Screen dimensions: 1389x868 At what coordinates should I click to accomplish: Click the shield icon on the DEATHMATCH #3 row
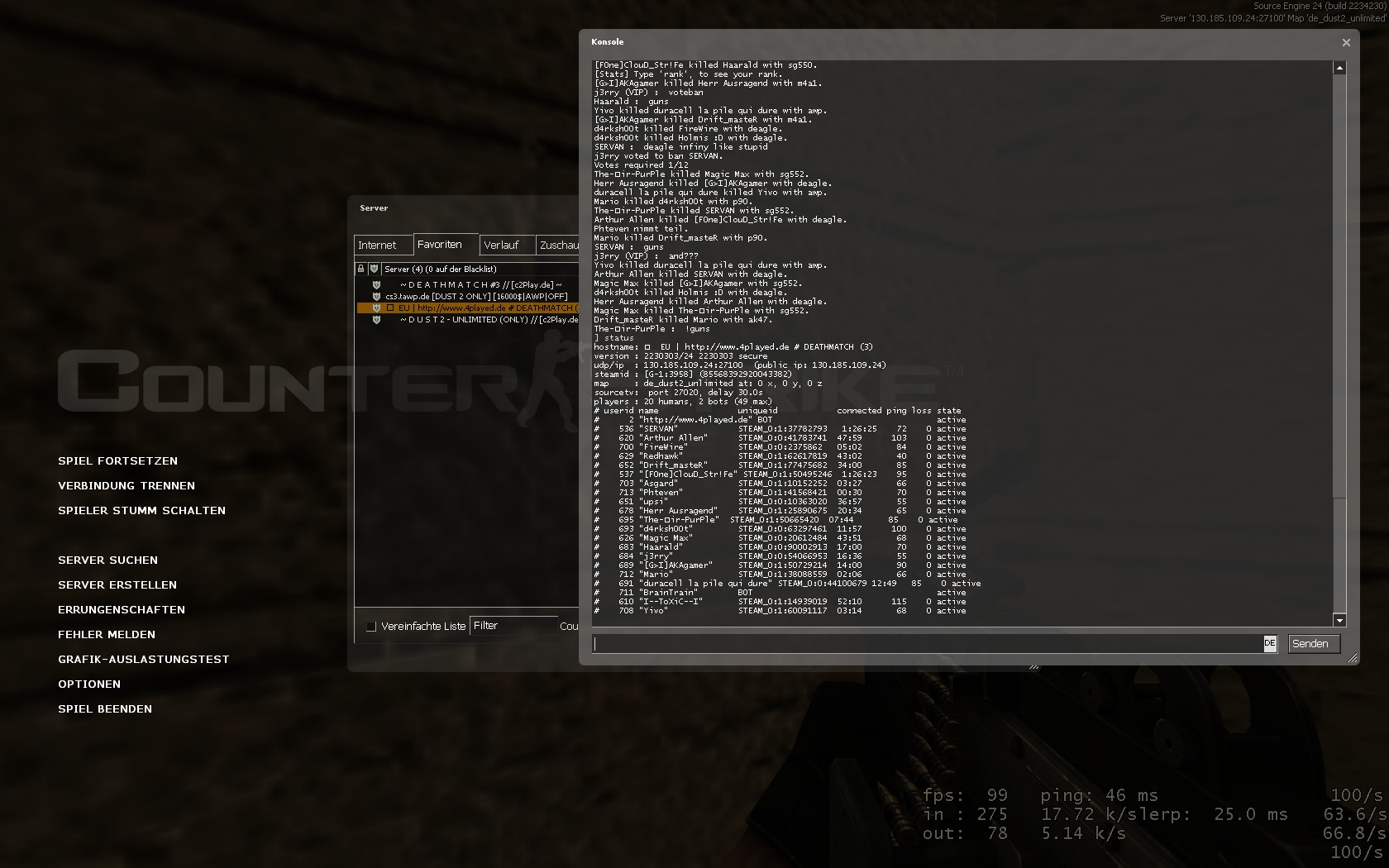pyautogui.click(x=376, y=284)
